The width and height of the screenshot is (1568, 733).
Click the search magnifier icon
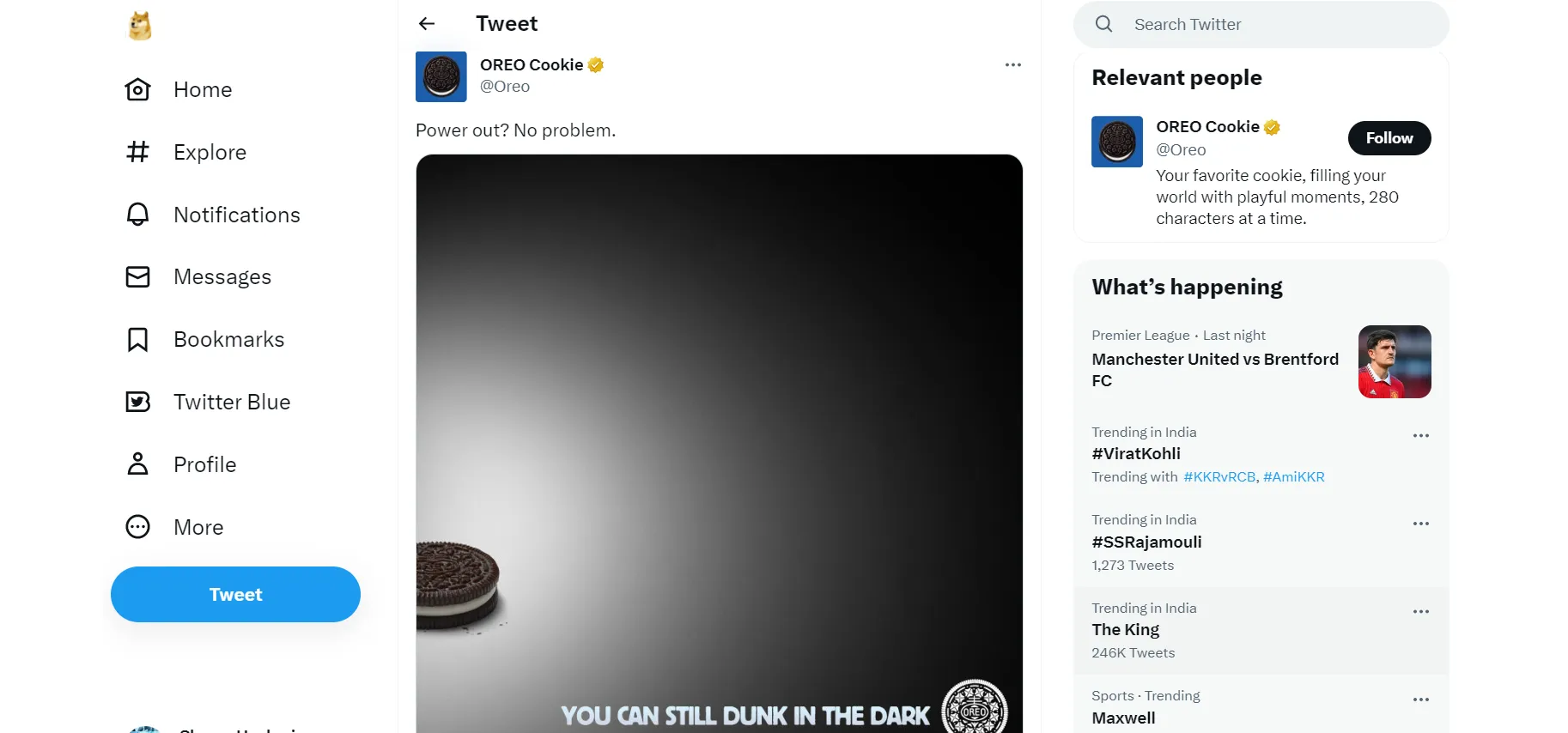1103,24
